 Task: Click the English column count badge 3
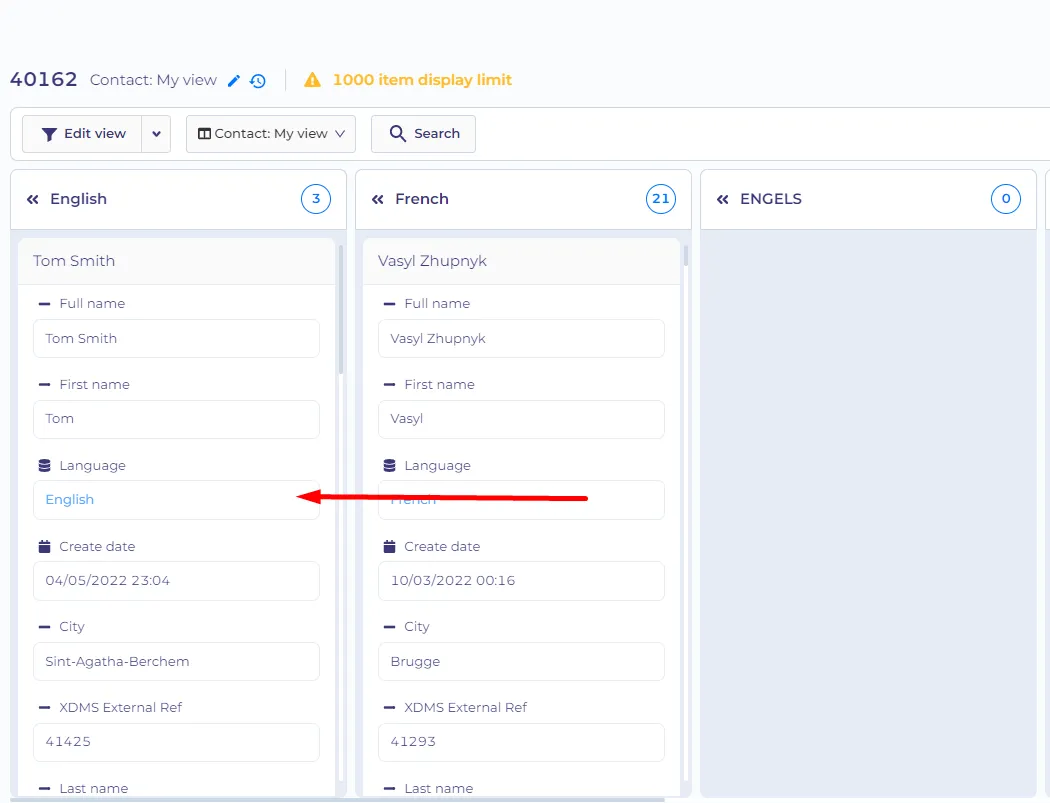(x=316, y=199)
